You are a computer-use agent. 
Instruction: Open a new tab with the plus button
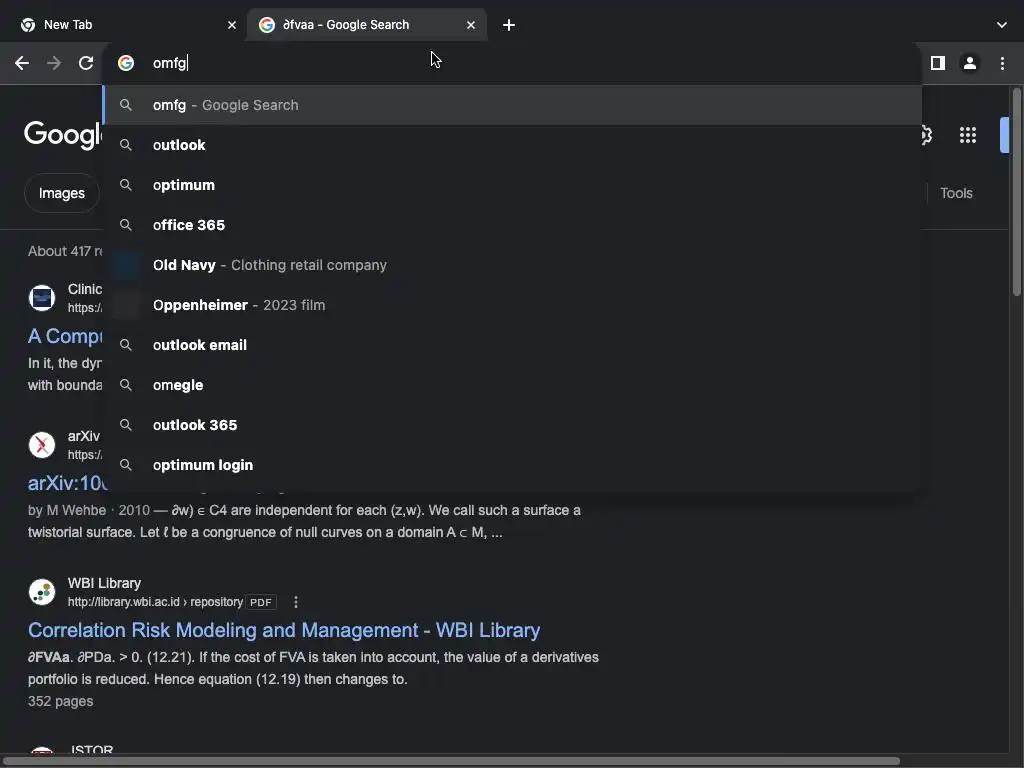pyautogui.click(x=509, y=25)
